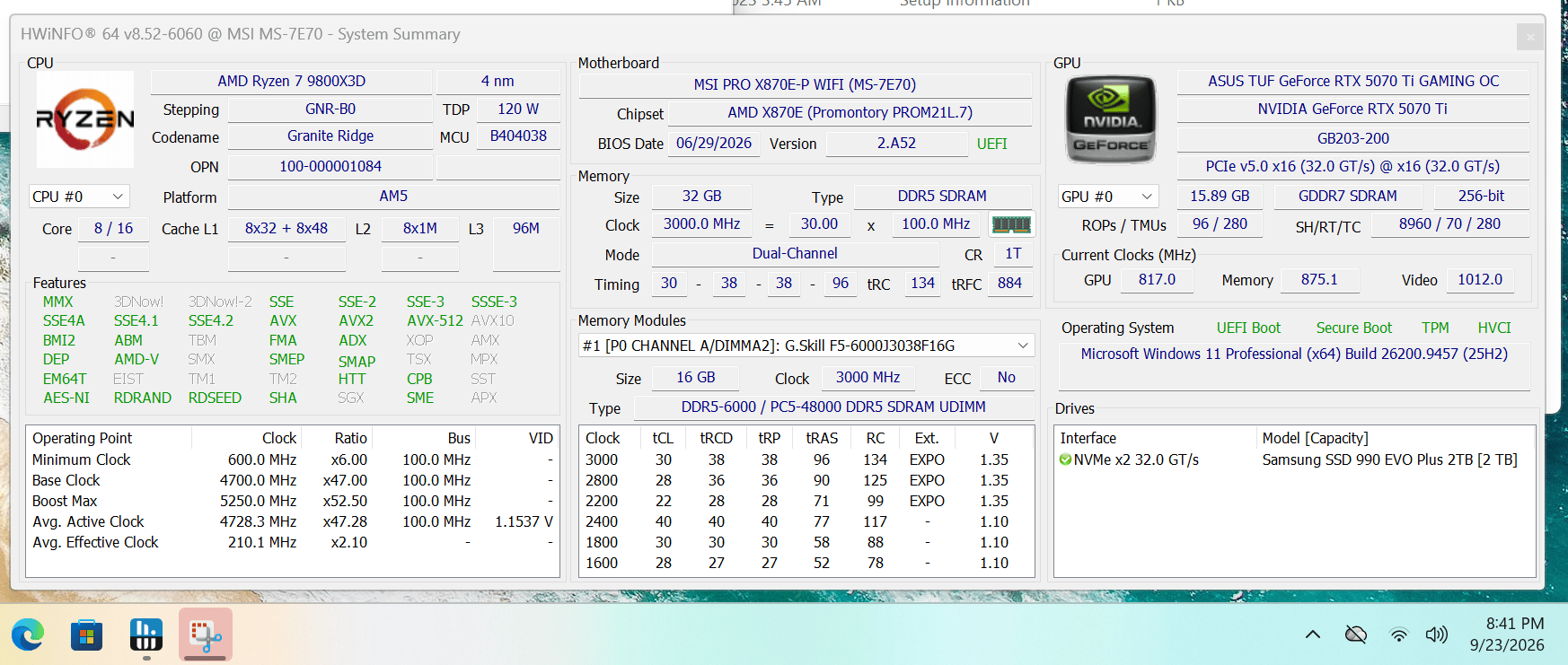Click the 32 GB memory size
The height and width of the screenshot is (665, 1568).
pyautogui.click(x=701, y=196)
